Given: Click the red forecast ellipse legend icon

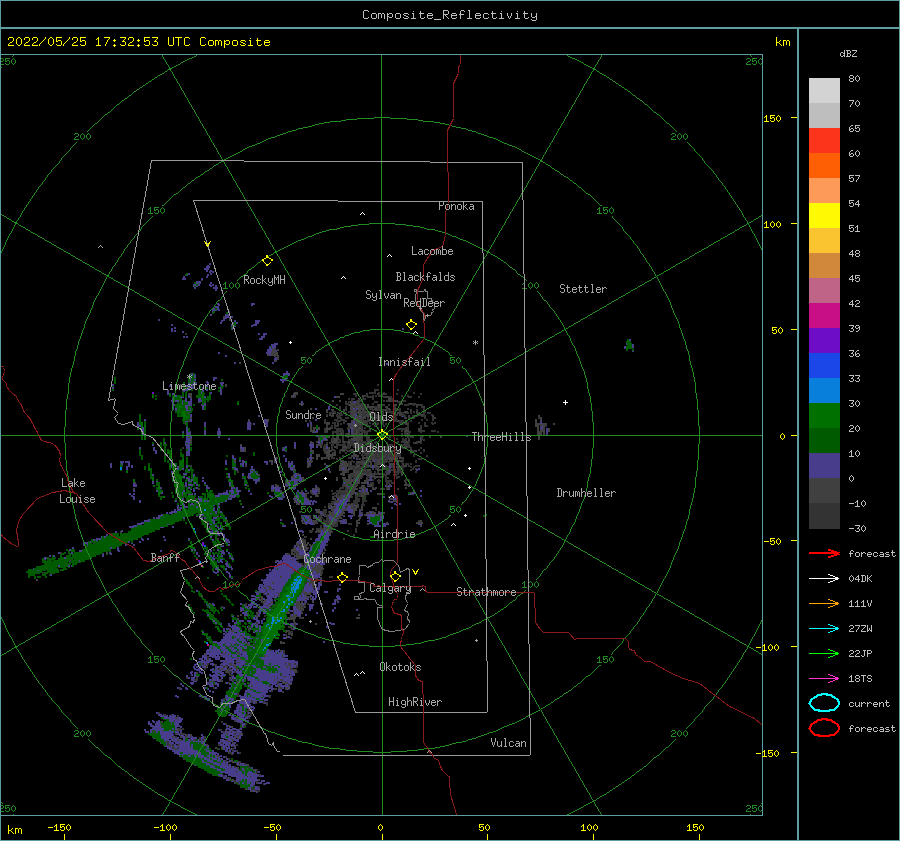Looking at the screenshot, I should [x=824, y=728].
